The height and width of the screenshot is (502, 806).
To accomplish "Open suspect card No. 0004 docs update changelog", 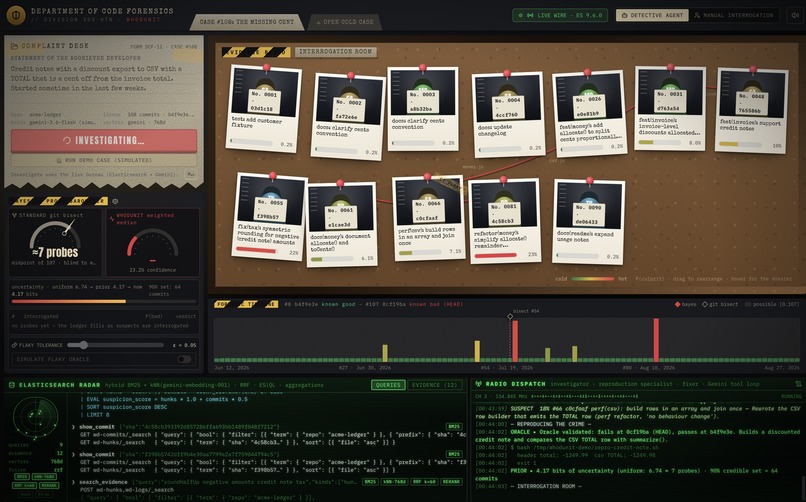I will point(507,114).
